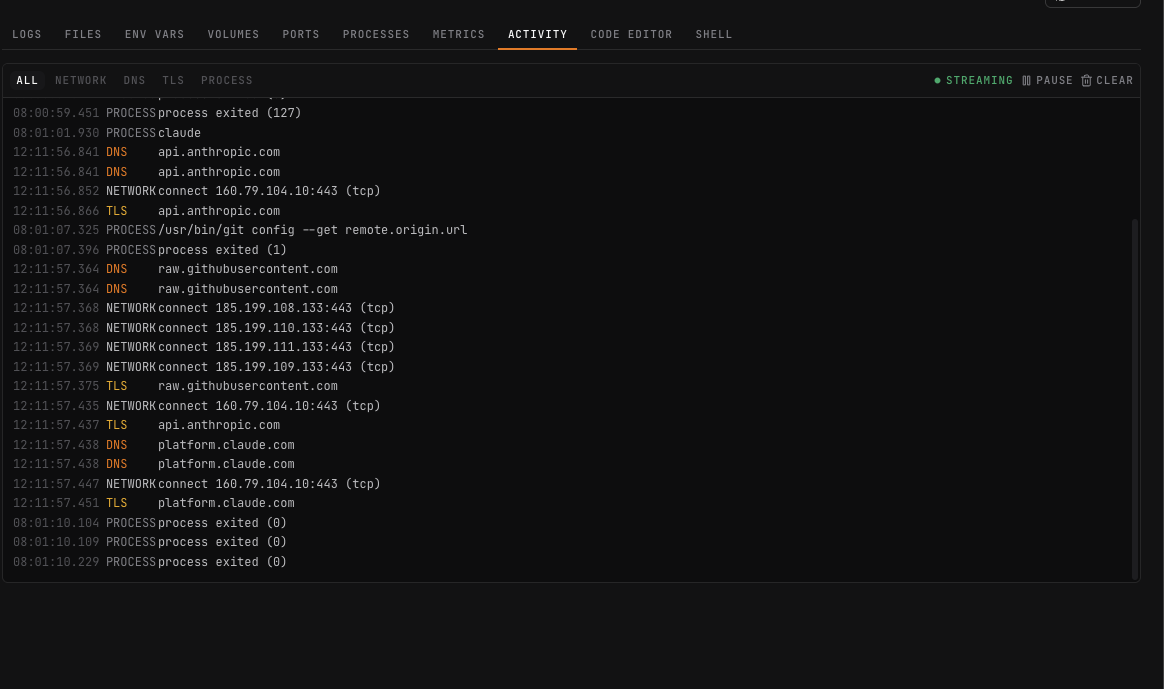Open the Env Vars tab
1164x689 pixels.
pyautogui.click(x=154, y=34)
